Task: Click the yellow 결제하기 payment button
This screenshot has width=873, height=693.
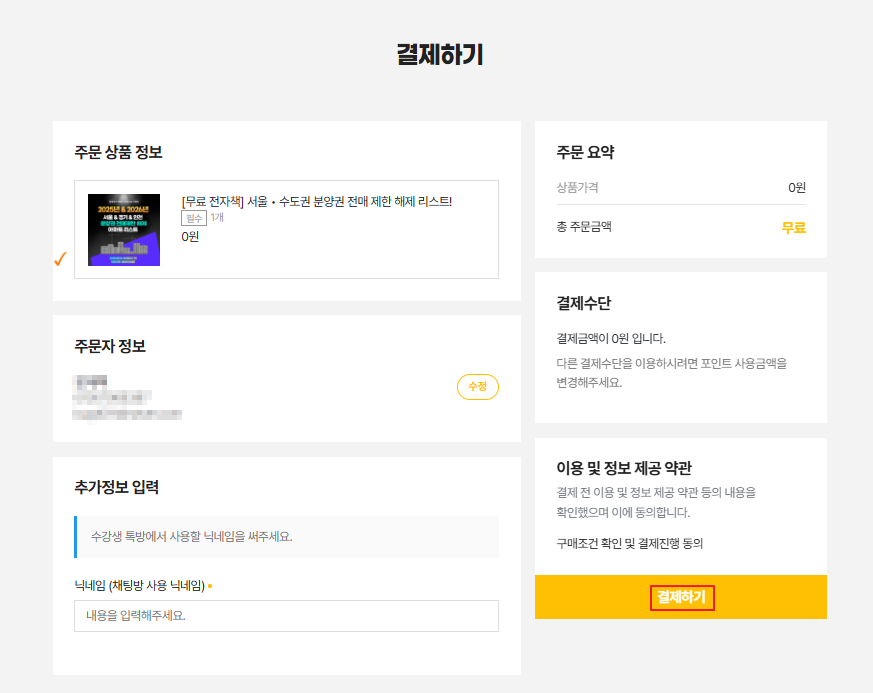Action: pyautogui.click(x=680, y=597)
